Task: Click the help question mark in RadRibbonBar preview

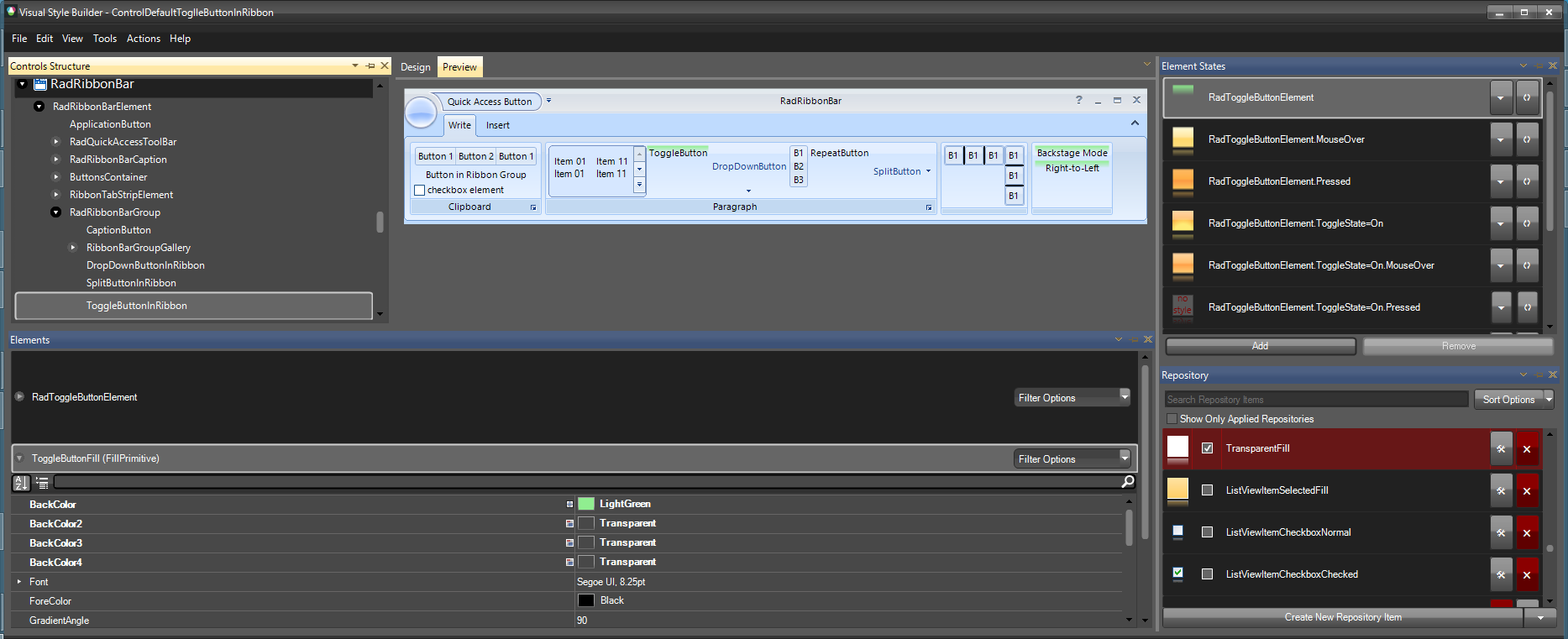Action: click(1079, 100)
